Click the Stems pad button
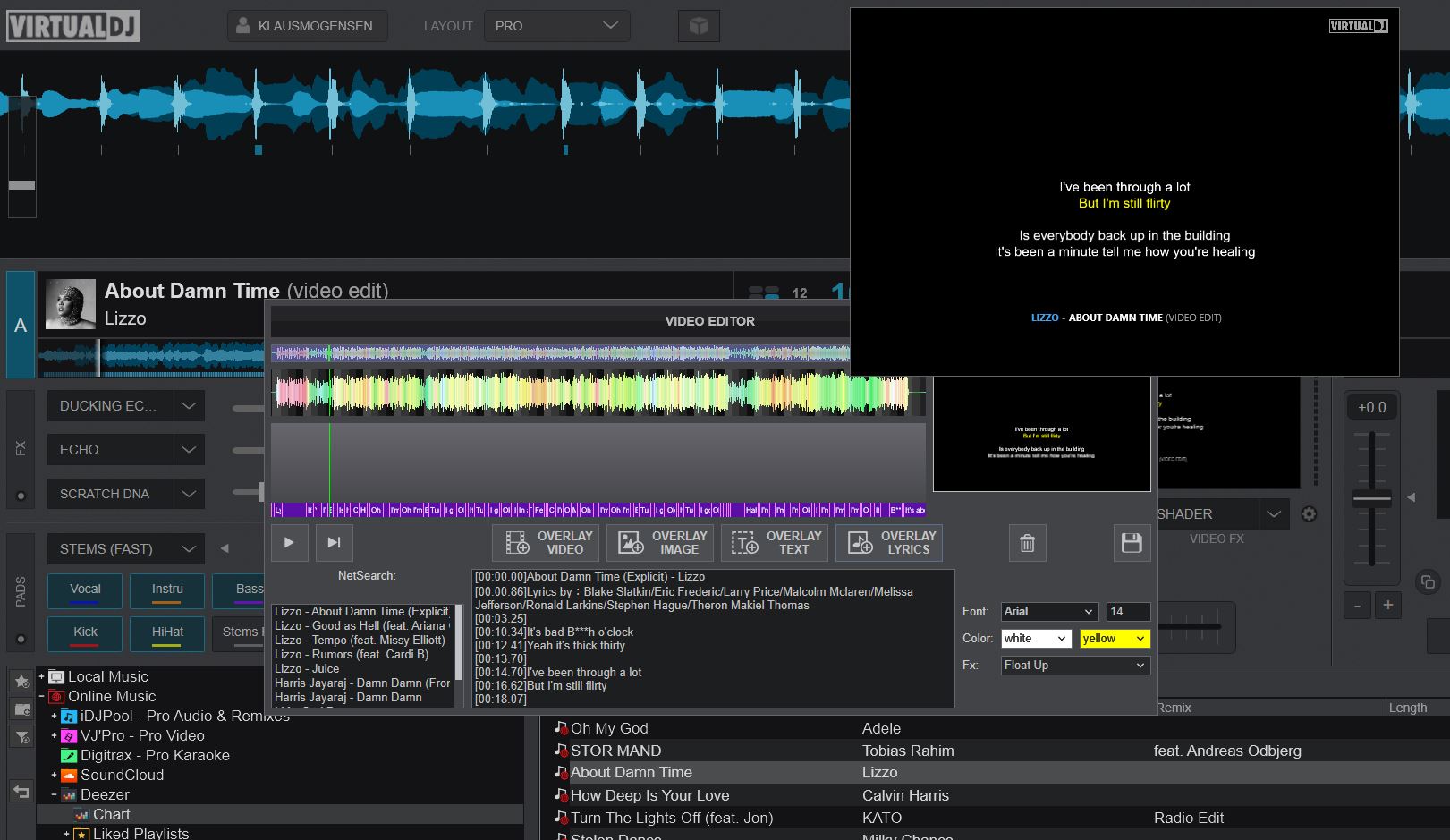The image size is (1450, 840). coord(240,633)
